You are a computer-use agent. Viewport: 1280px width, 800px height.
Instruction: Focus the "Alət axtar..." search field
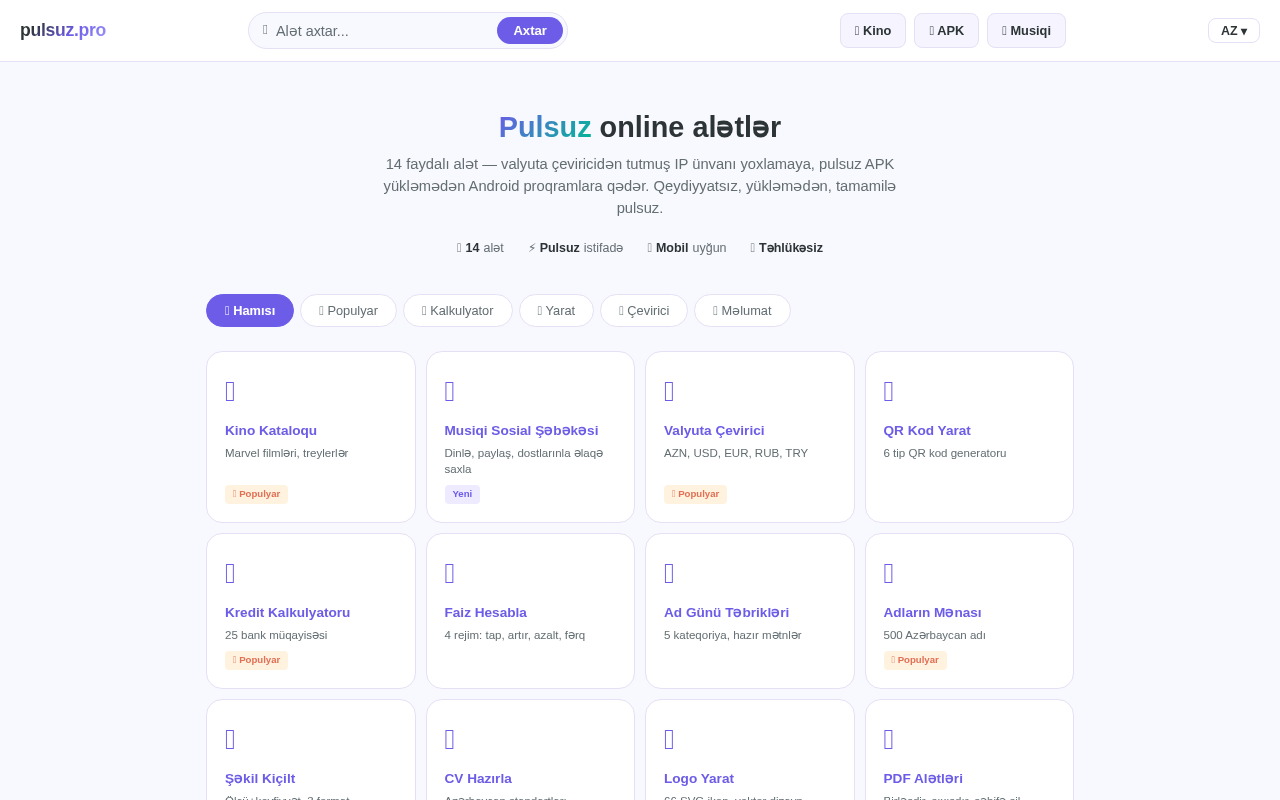pyautogui.click(x=382, y=31)
